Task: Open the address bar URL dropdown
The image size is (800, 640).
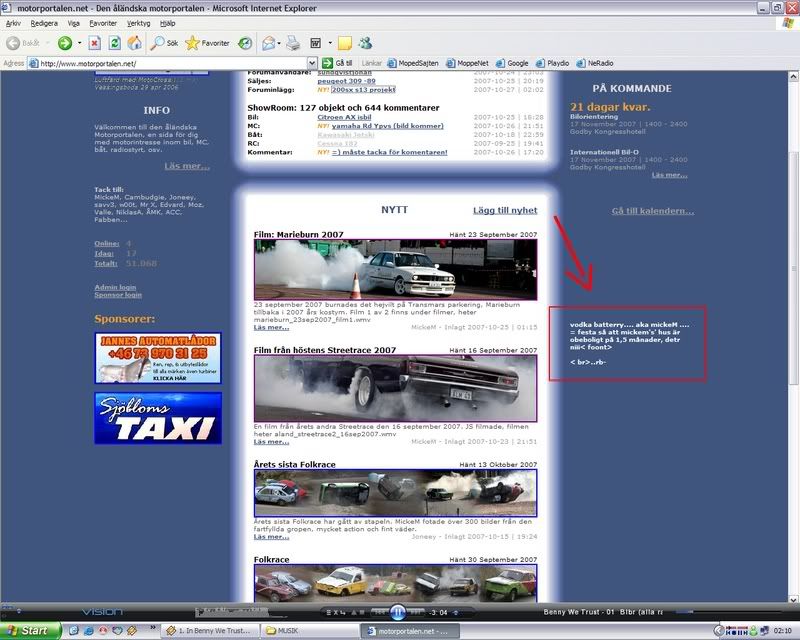Action: pos(312,63)
